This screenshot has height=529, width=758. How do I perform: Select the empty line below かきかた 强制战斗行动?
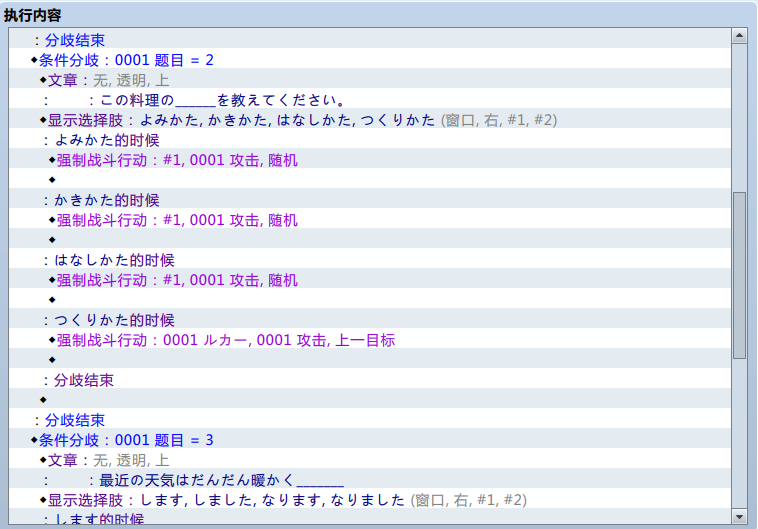tap(370, 240)
